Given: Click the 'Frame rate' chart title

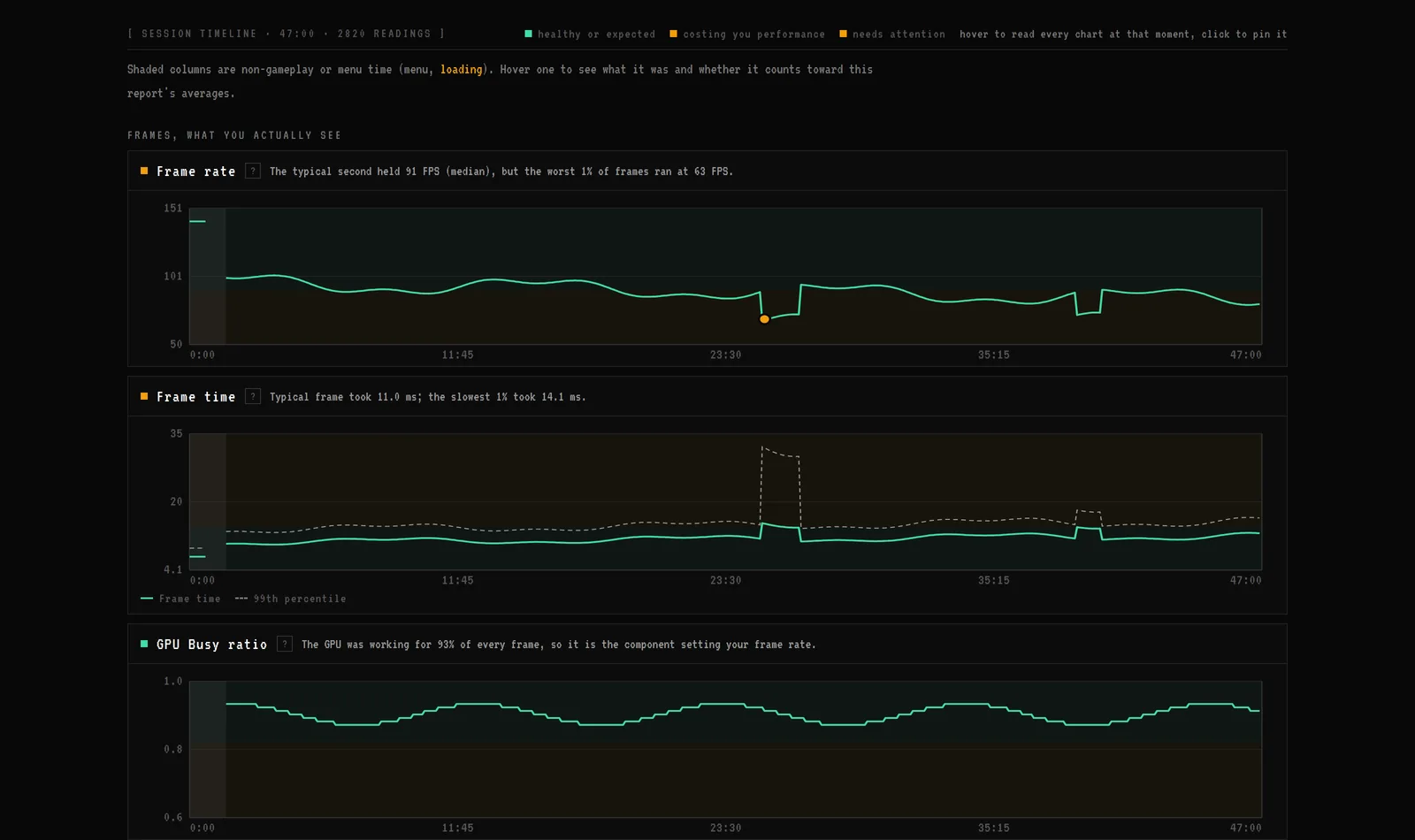Looking at the screenshot, I should [x=196, y=172].
